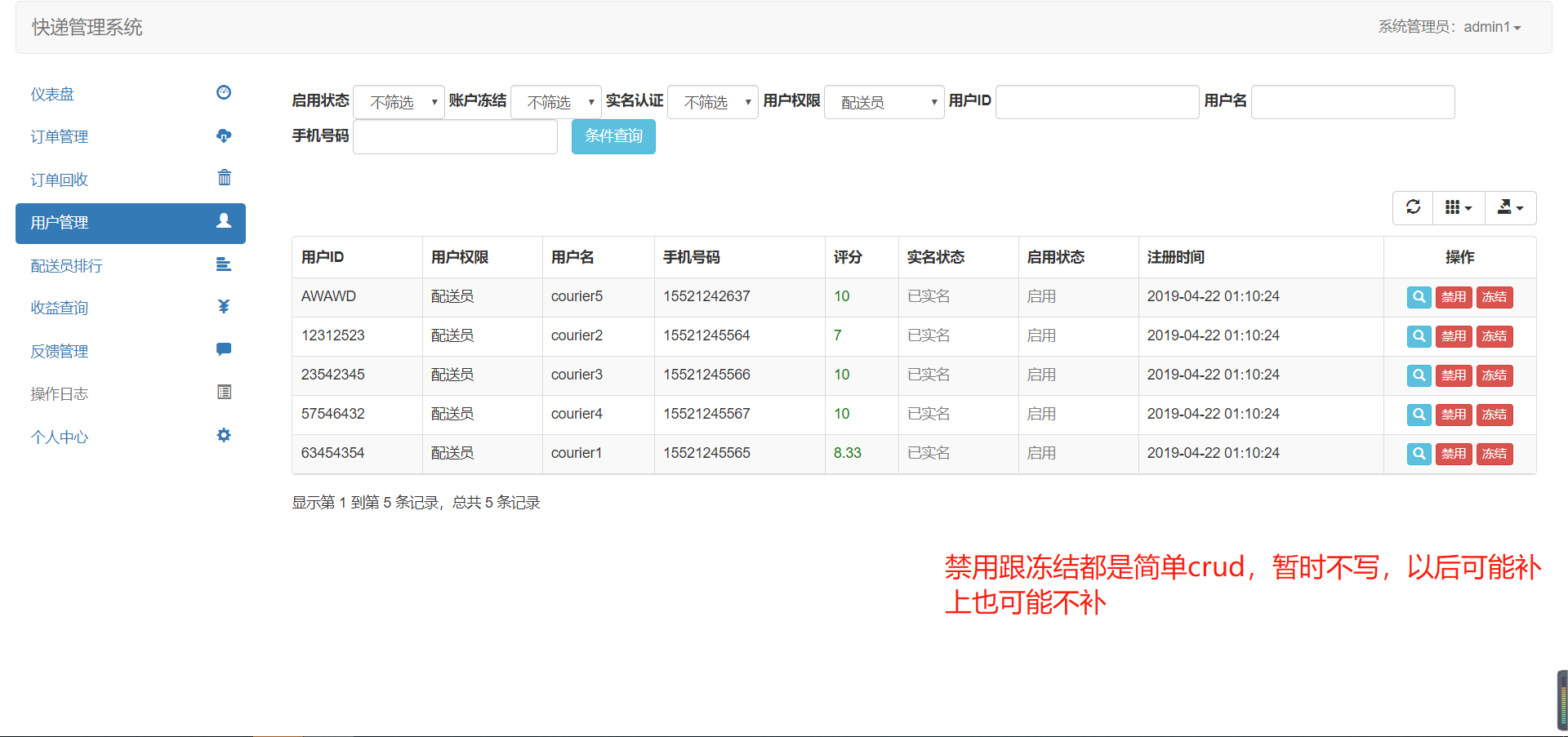Disable (禁用) user courier2

pos(1454,336)
